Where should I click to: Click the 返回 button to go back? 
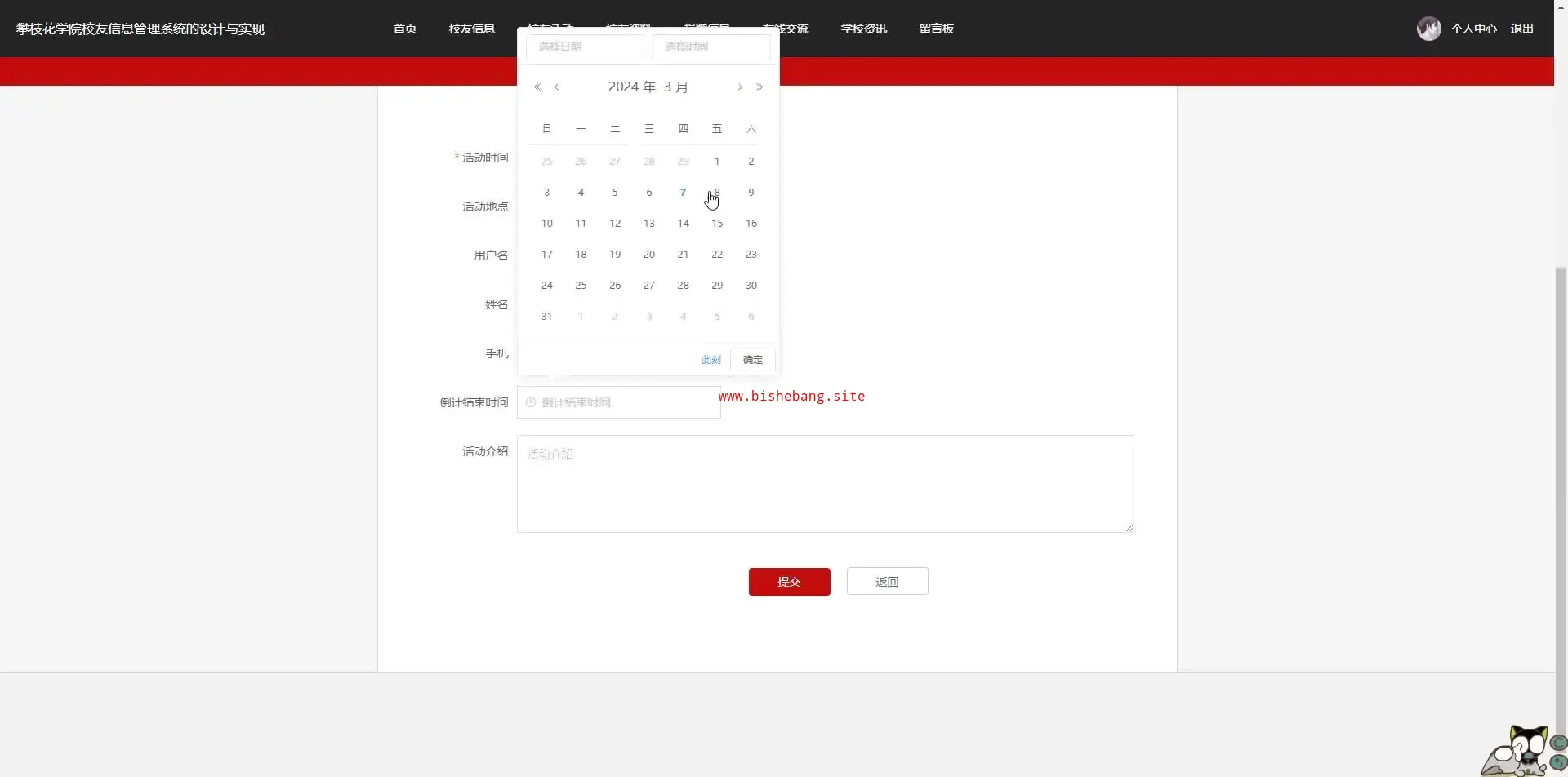(x=888, y=582)
